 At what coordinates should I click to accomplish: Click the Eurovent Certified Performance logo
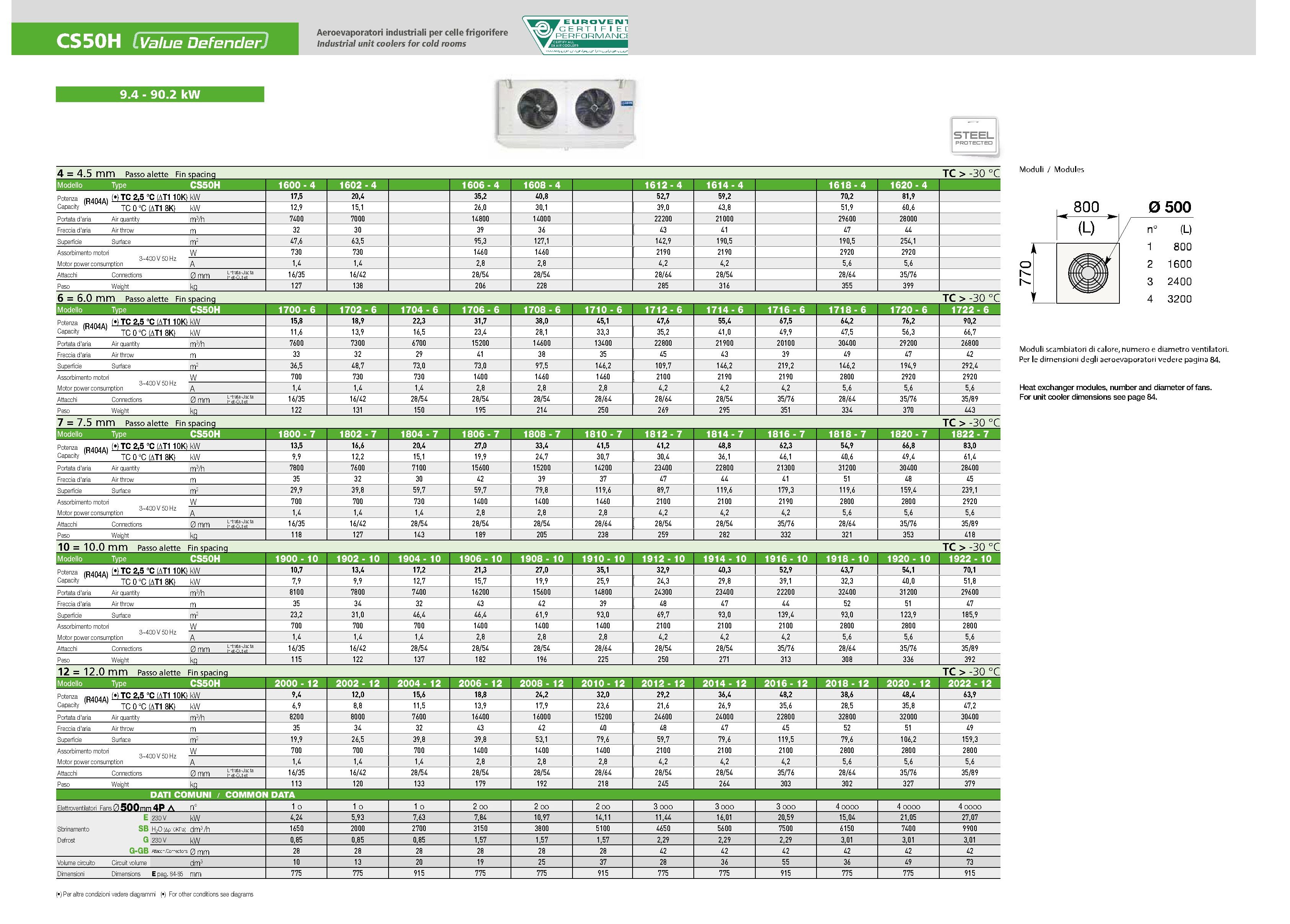point(576,35)
